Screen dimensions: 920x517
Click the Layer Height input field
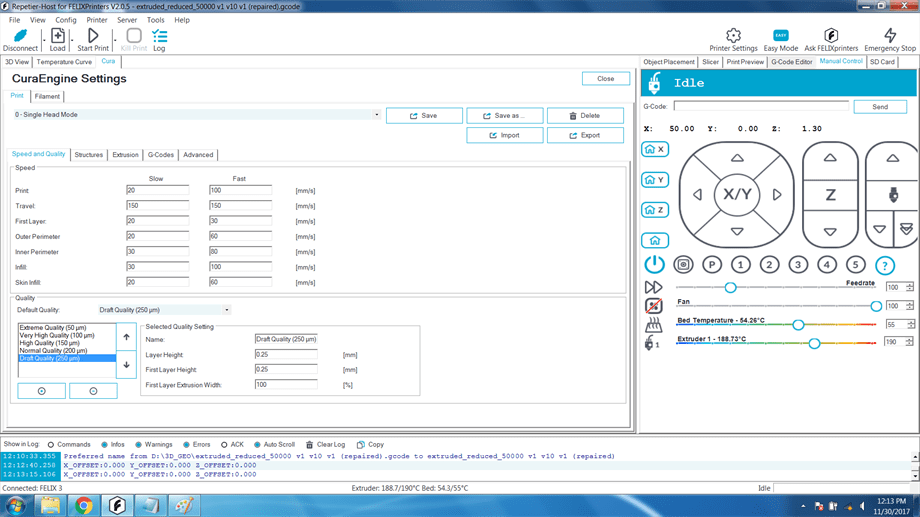[286, 354]
